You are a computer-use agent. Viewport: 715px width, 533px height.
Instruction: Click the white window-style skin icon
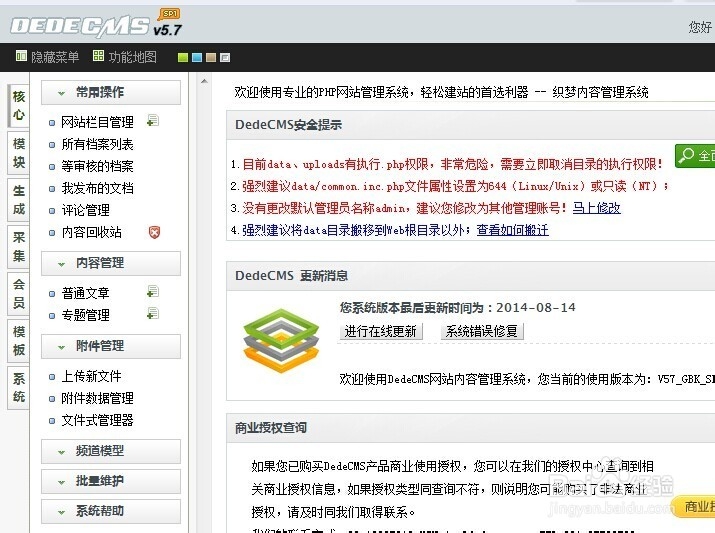[225, 57]
